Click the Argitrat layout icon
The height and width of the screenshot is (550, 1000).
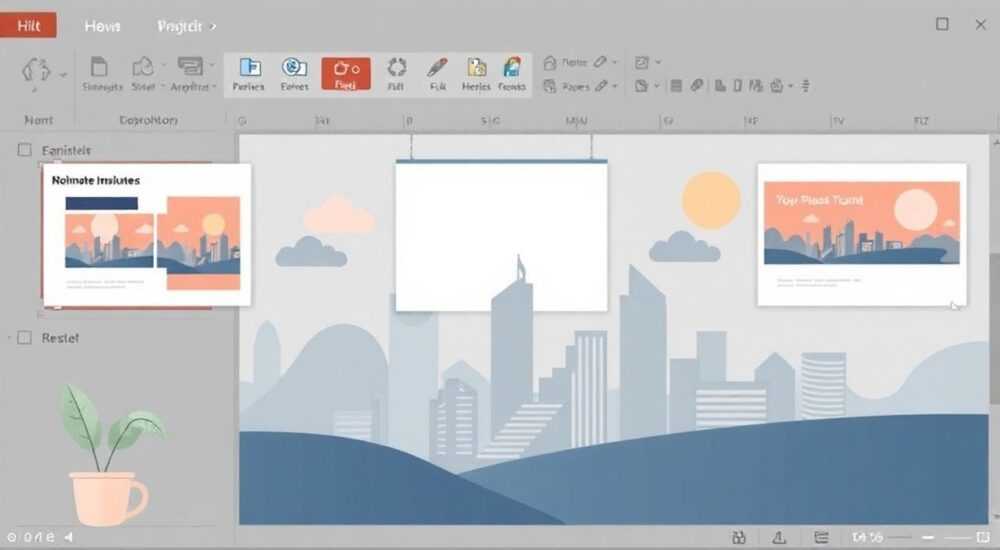click(190, 66)
